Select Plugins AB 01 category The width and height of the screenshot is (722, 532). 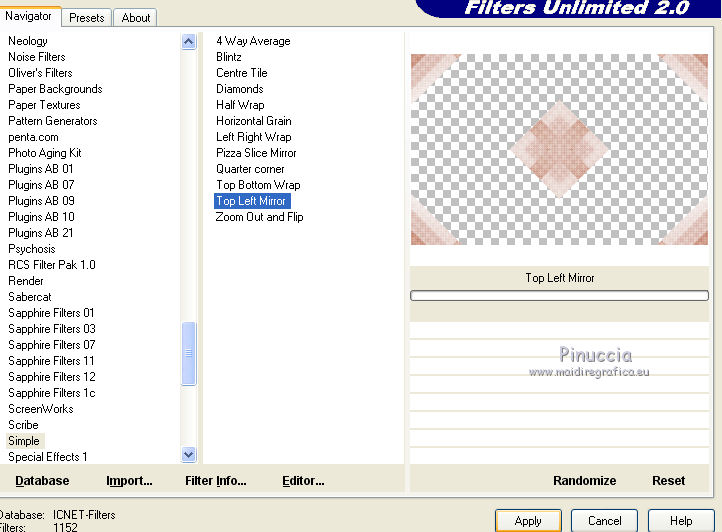pyautogui.click(x=41, y=169)
